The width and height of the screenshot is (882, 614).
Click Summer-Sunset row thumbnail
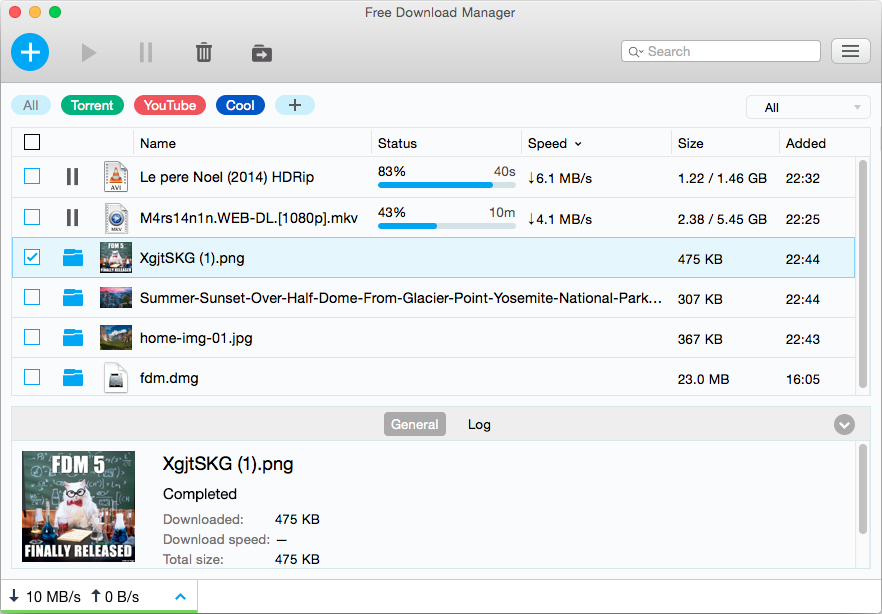[116, 297]
